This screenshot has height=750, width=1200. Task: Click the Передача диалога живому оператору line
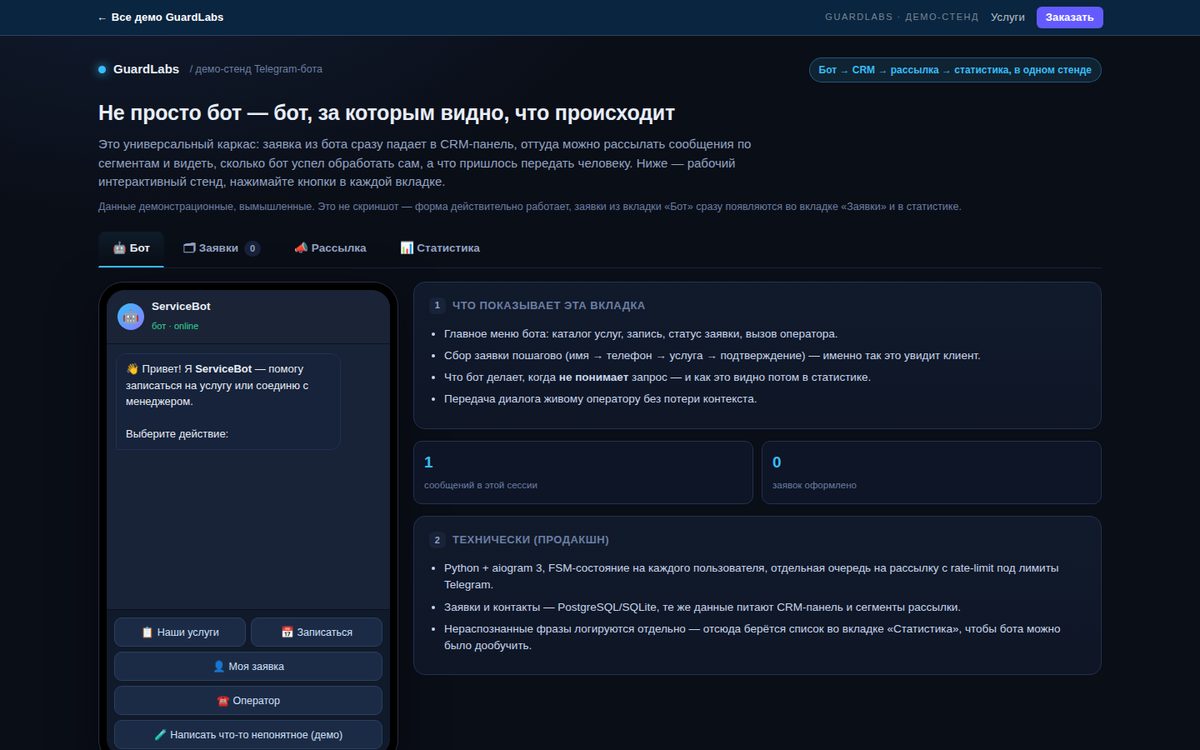600,399
